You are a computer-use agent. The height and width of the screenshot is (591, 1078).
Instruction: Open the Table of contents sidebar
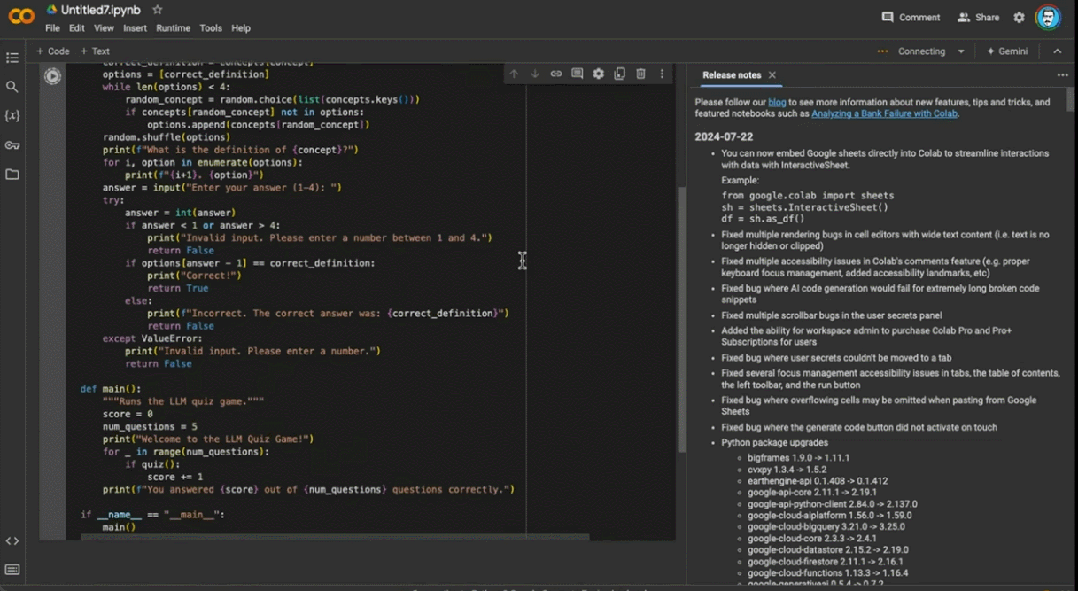(x=12, y=58)
